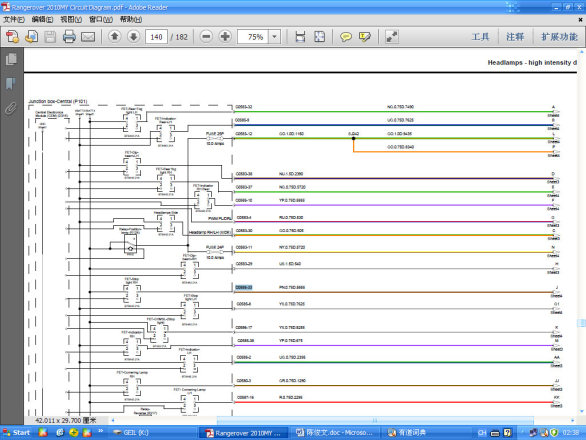Select the highlight text tool

coord(365,37)
